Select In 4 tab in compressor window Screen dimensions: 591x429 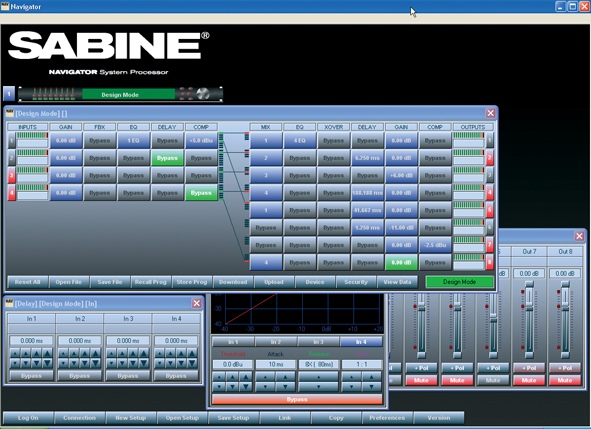(x=361, y=342)
